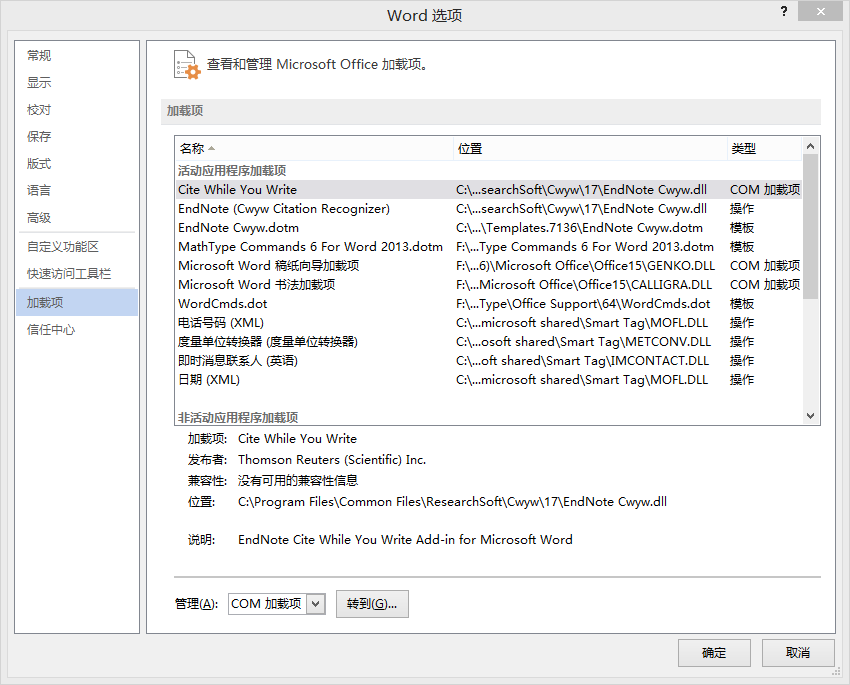This screenshot has height=685, width=850.
Task: Select the WordCmds.dot row
Action: (488, 303)
